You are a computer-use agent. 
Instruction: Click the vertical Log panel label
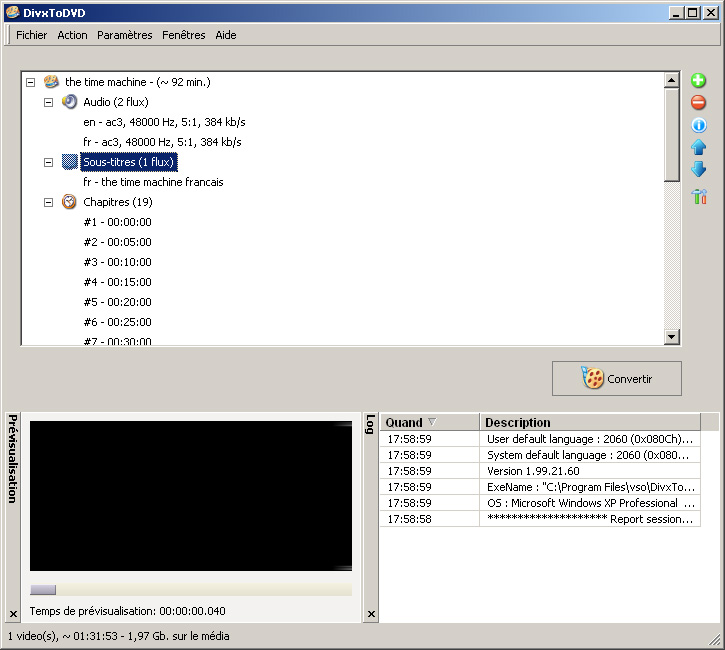pos(370,424)
